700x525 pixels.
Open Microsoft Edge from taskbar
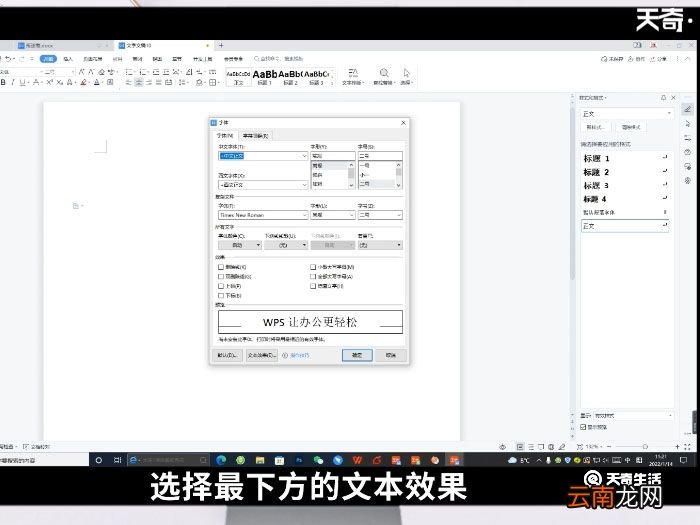click(221, 460)
